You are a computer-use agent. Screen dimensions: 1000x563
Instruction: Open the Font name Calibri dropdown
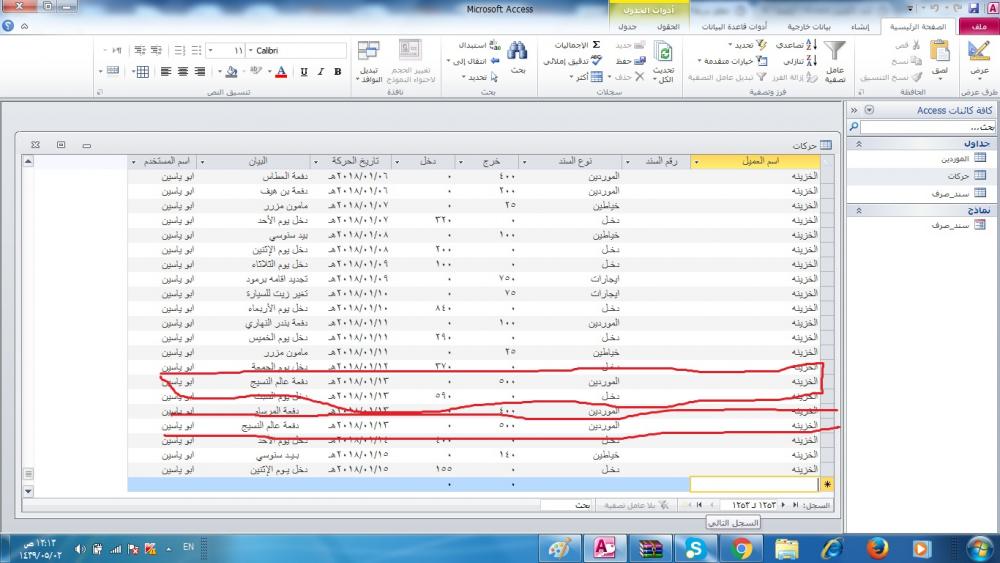(250, 50)
